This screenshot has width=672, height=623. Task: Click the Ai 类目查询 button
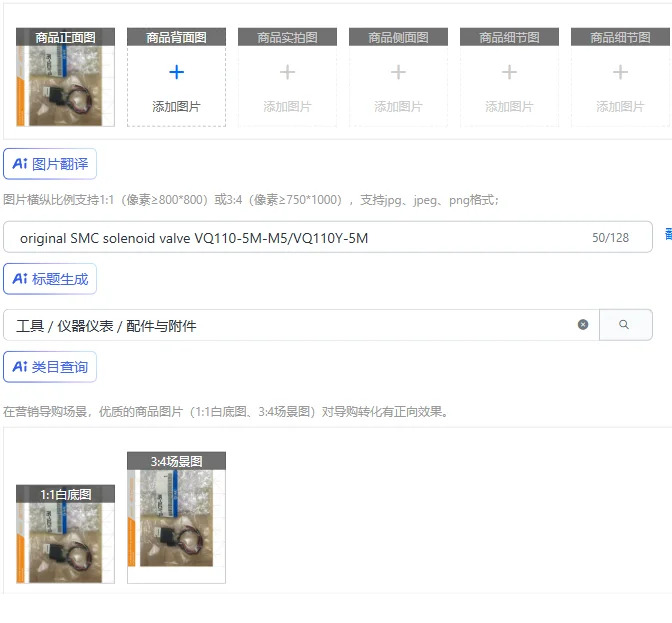(50, 367)
